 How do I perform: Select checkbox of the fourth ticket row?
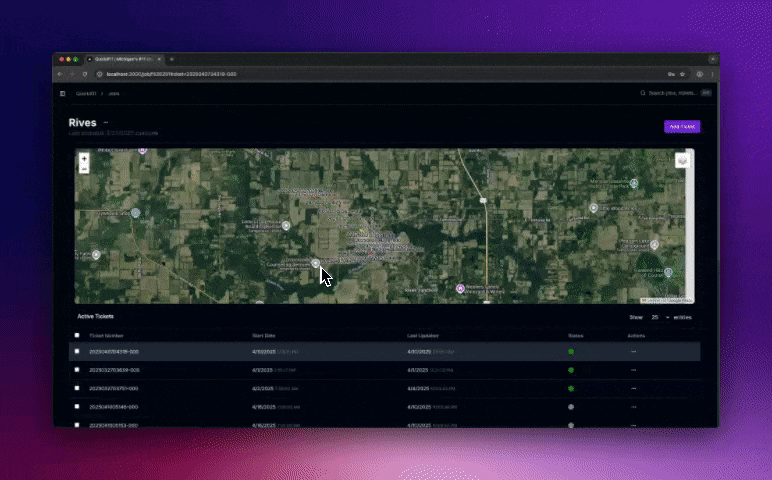(77, 407)
